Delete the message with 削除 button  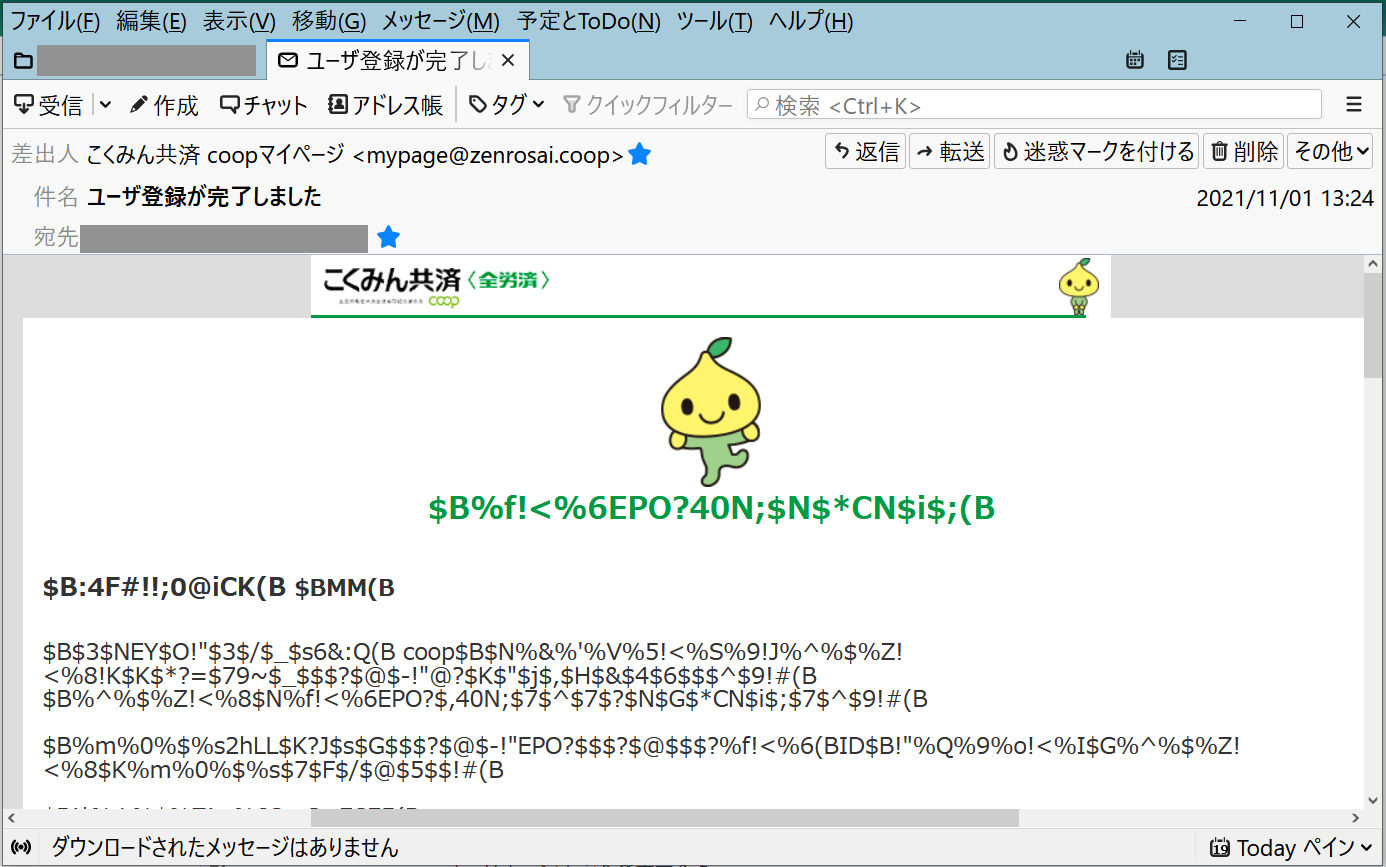(1244, 152)
